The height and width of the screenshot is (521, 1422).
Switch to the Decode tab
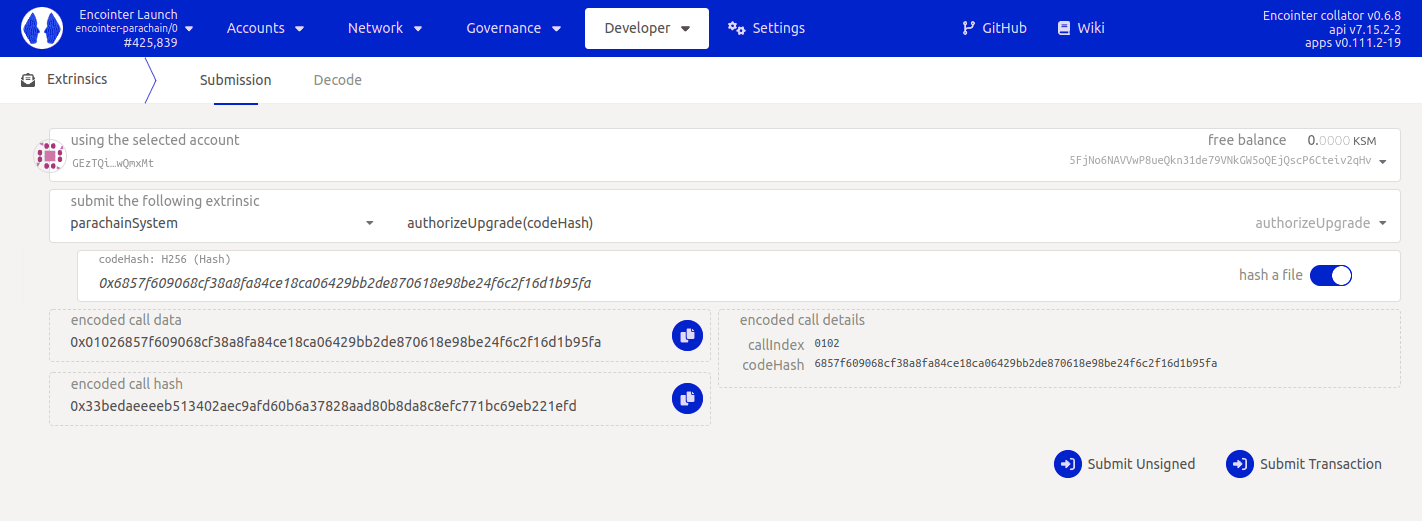pos(337,80)
